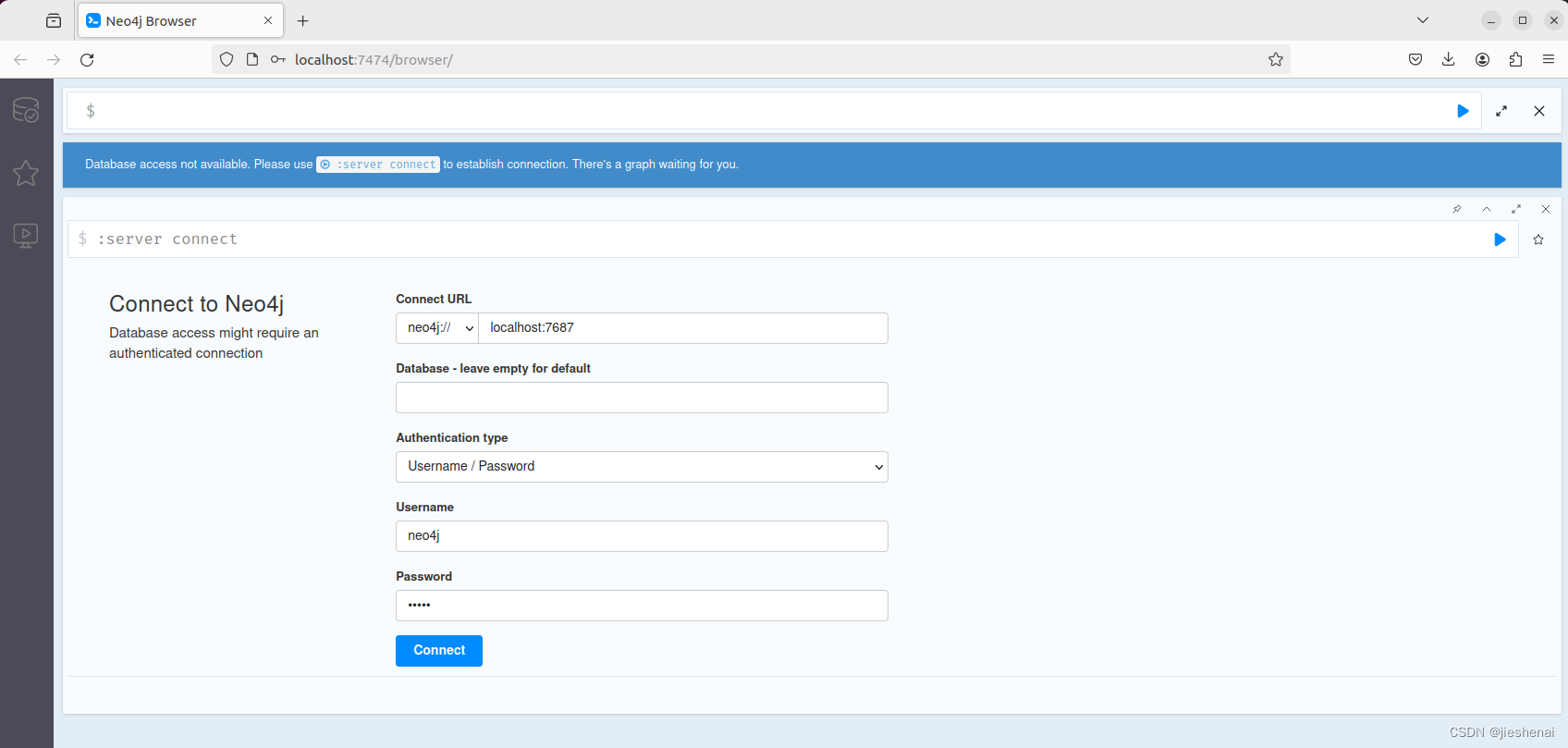
Task: Click the localhost:7687 URL field
Action: [x=683, y=328]
